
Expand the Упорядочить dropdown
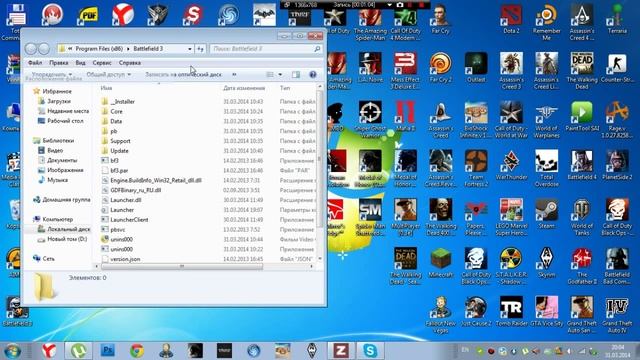pos(51,74)
